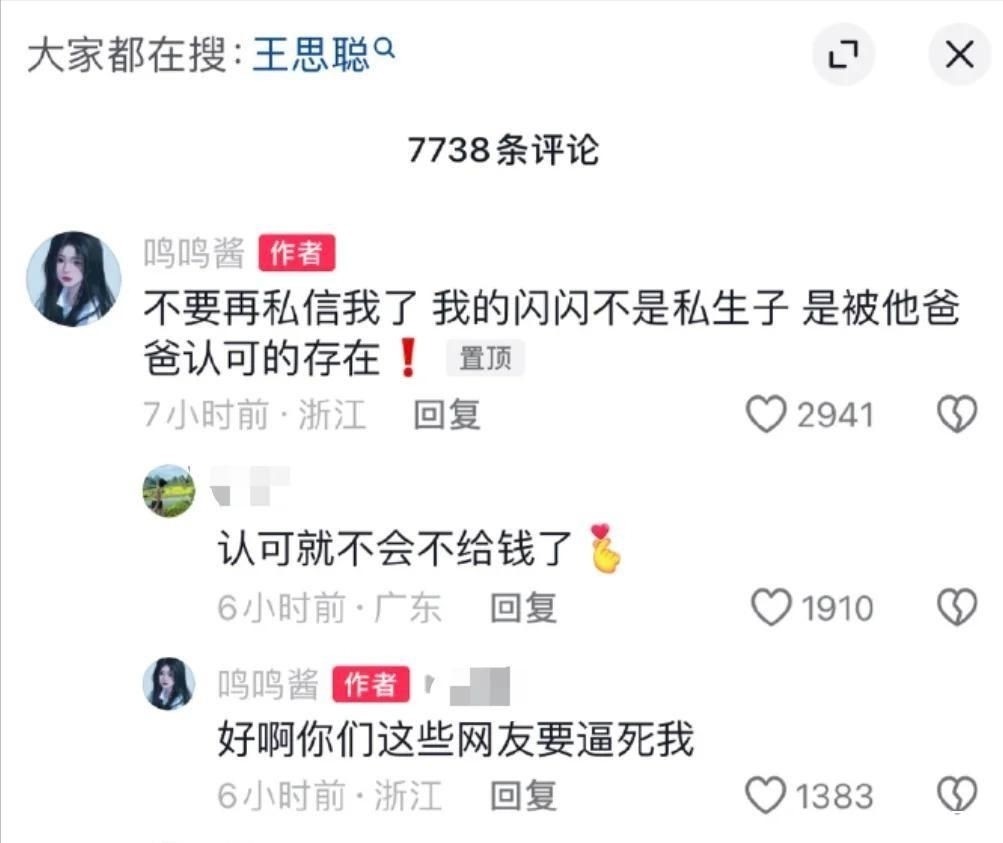Open 呜呜酱 username in the reply
Viewport: 1003px width, 843px height.
(268, 684)
